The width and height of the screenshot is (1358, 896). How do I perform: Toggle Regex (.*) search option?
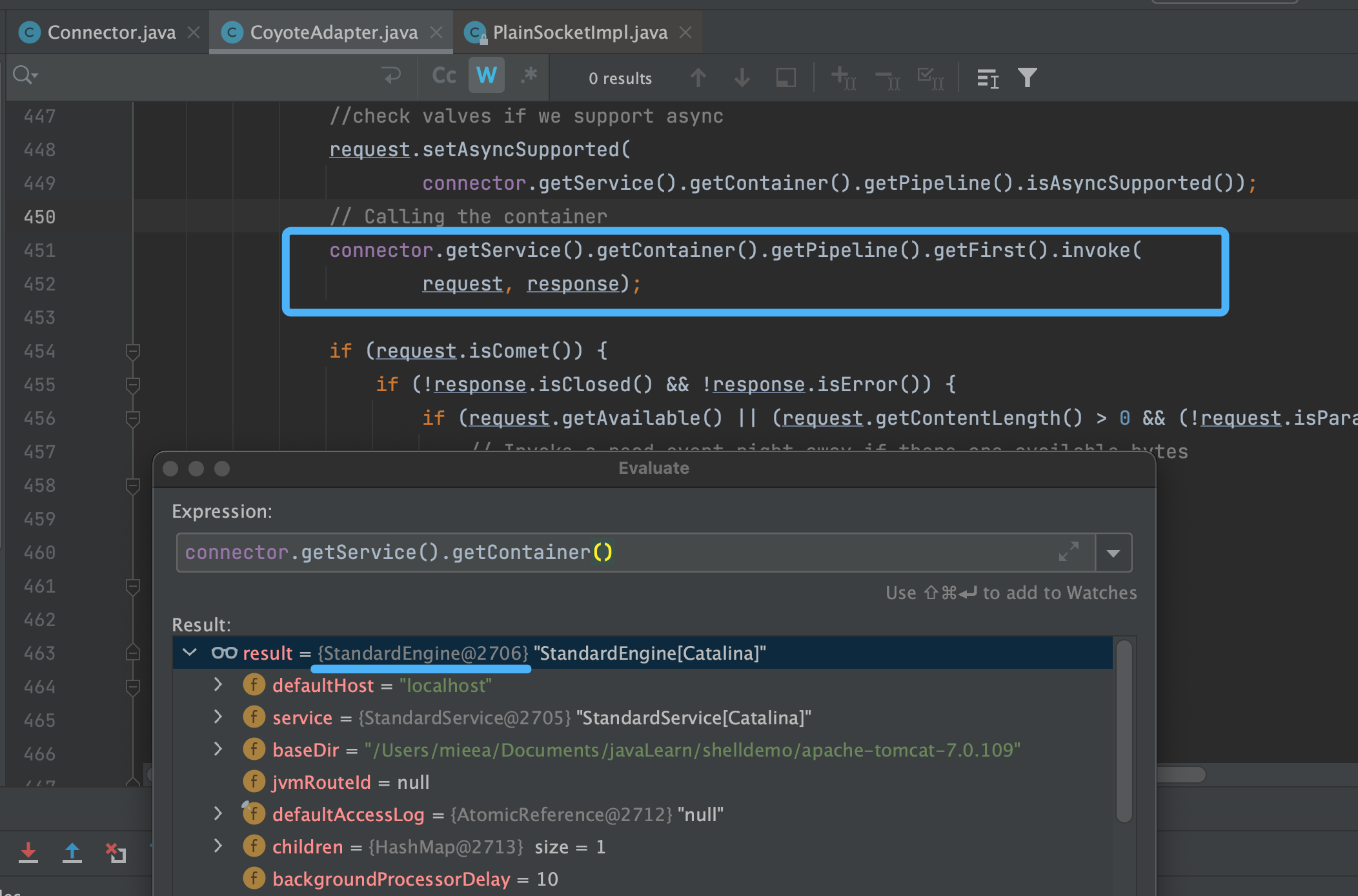tap(529, 76)
